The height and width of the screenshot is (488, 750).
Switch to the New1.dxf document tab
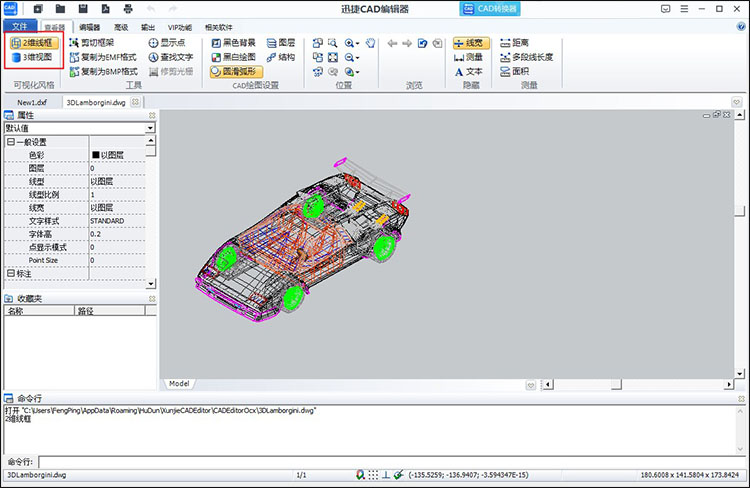tap(32, 102)
